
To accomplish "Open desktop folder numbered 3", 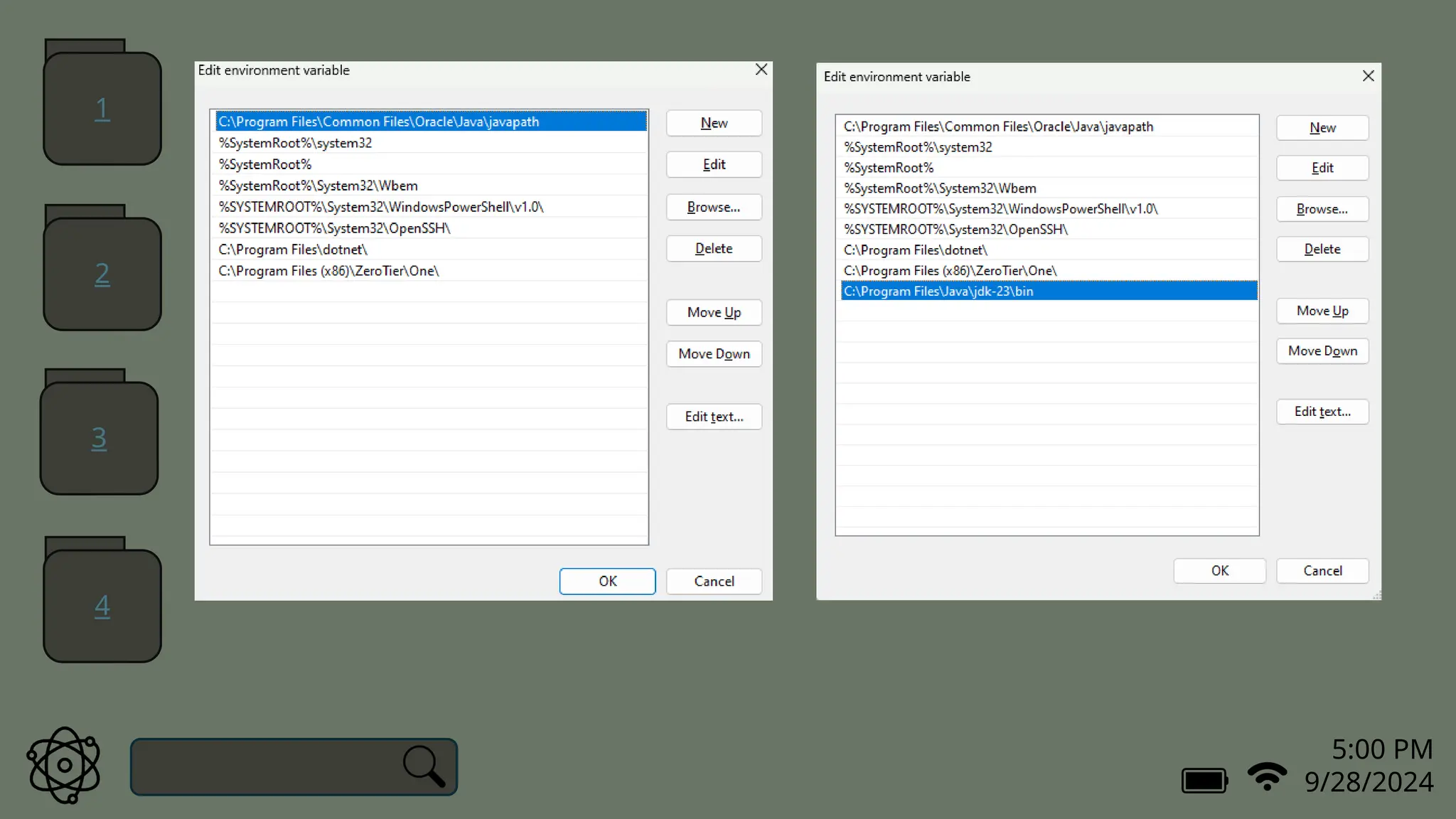I will click(x=99, y=437).
